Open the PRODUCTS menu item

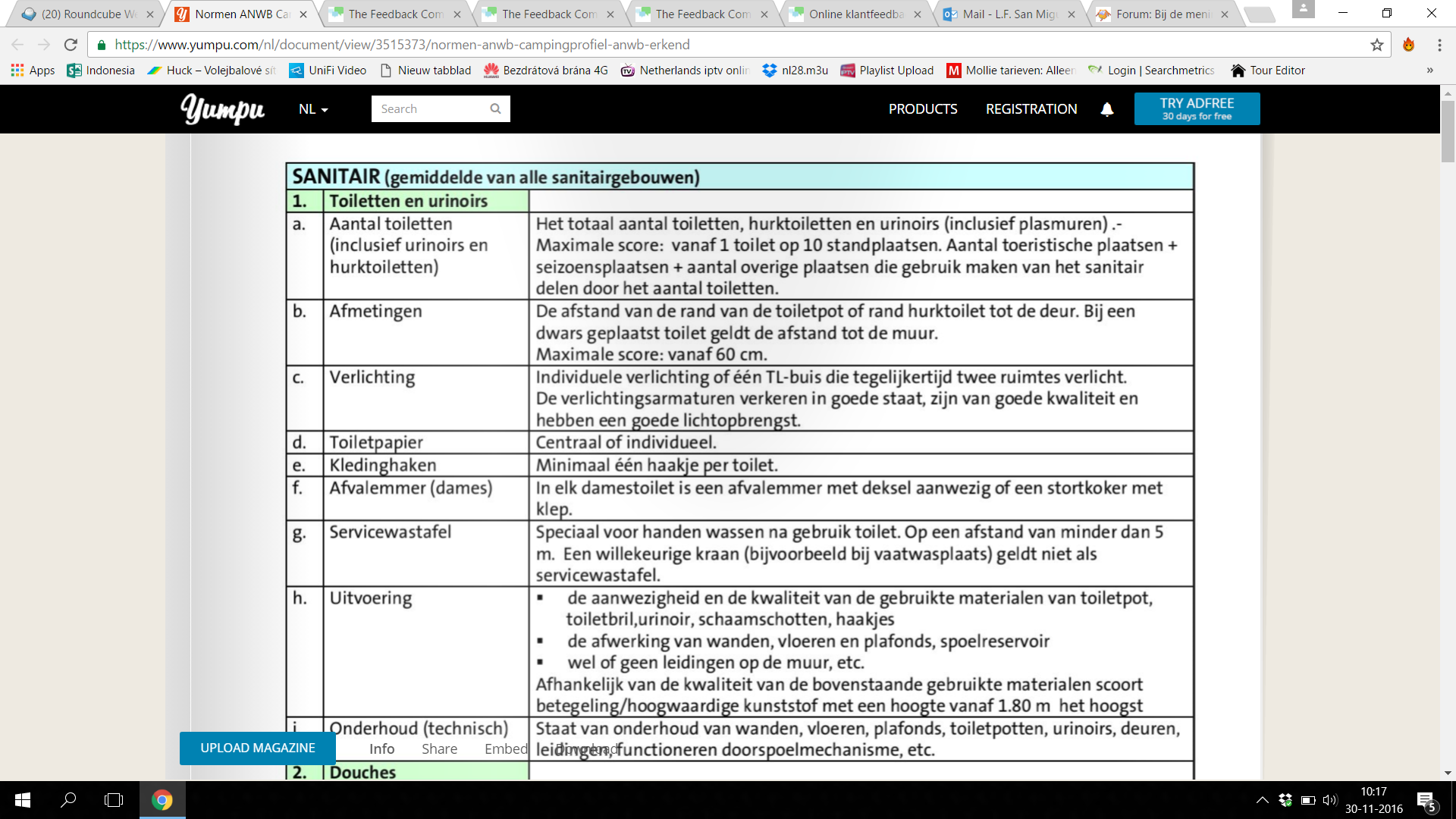coord(922,109)
